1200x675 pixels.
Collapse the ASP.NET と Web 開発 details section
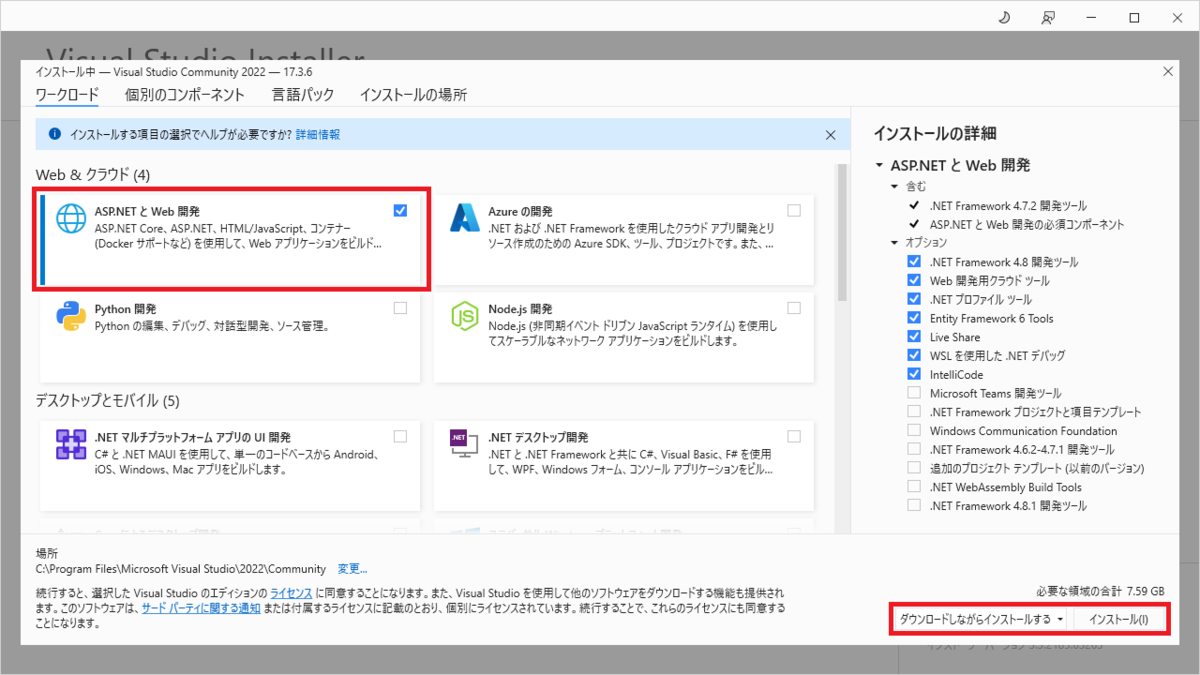(879, 166)
